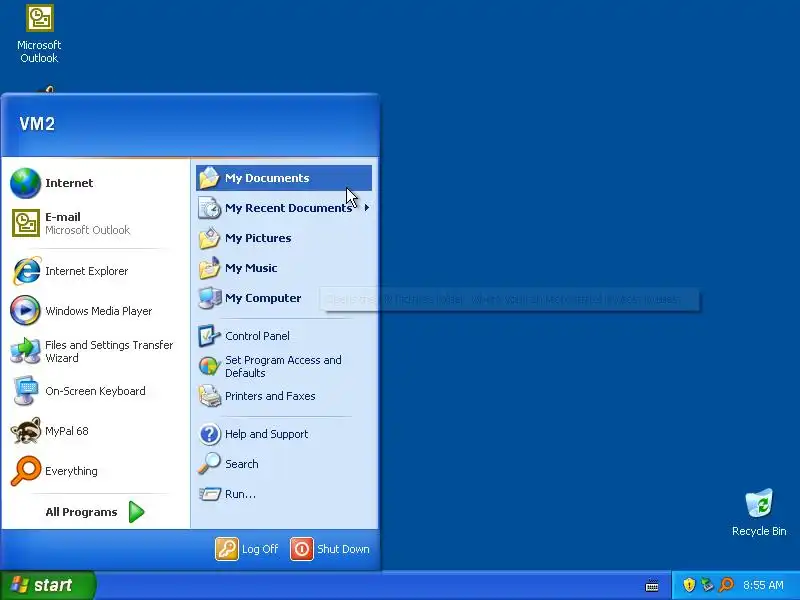Open the Control Panel icon

[209, 336]
